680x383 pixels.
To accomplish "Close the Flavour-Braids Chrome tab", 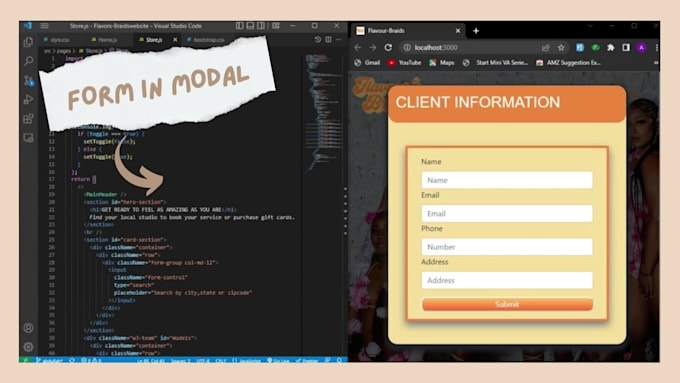I will pyautogui.click(x=458, y=31).
